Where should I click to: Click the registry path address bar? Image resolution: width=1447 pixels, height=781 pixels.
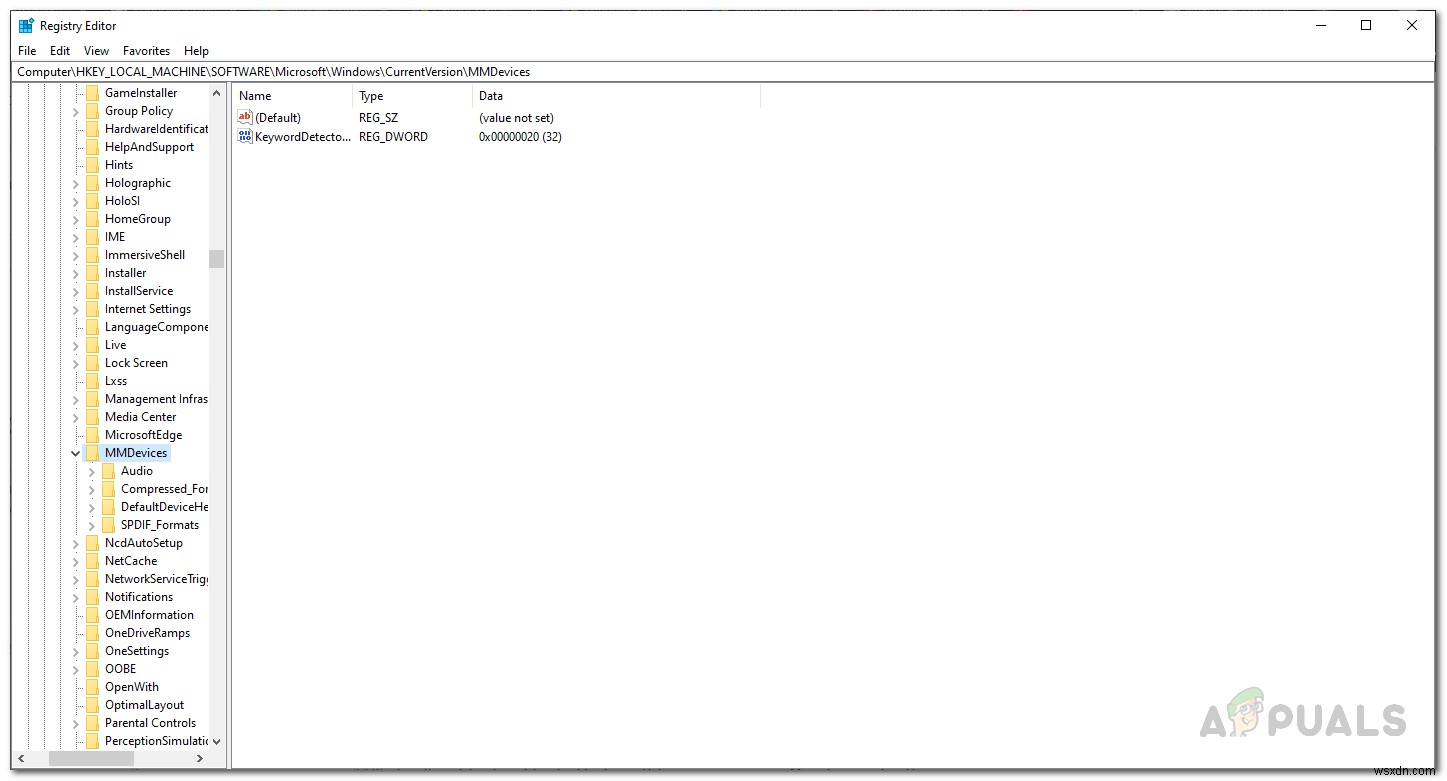click(x=400, y=71)
